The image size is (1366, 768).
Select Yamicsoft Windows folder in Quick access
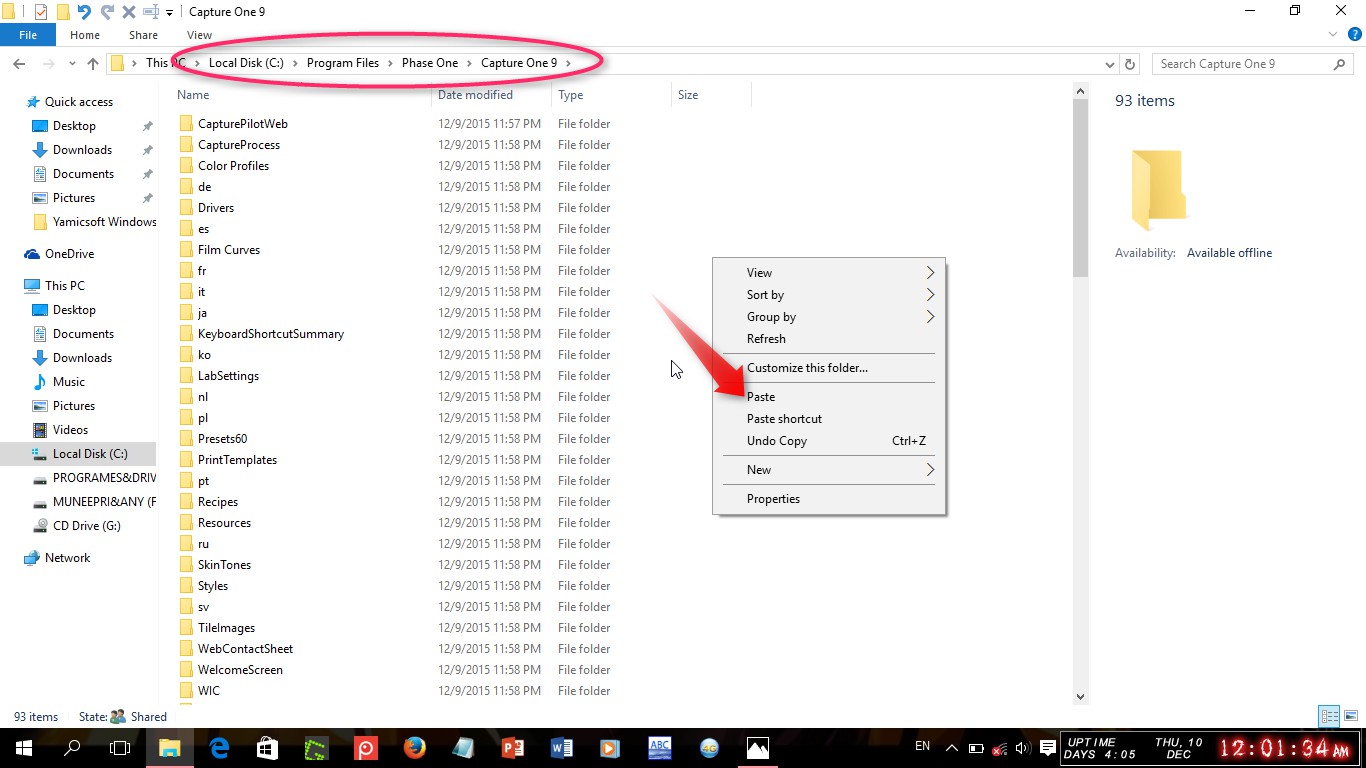[104, 222]
